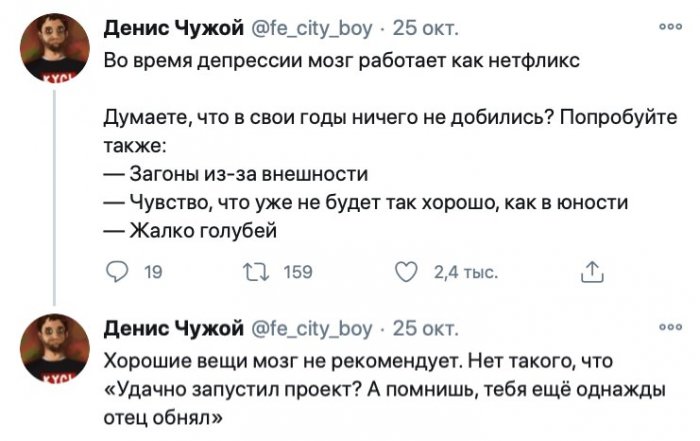Open more options on second tweet

tap(663, 326)
